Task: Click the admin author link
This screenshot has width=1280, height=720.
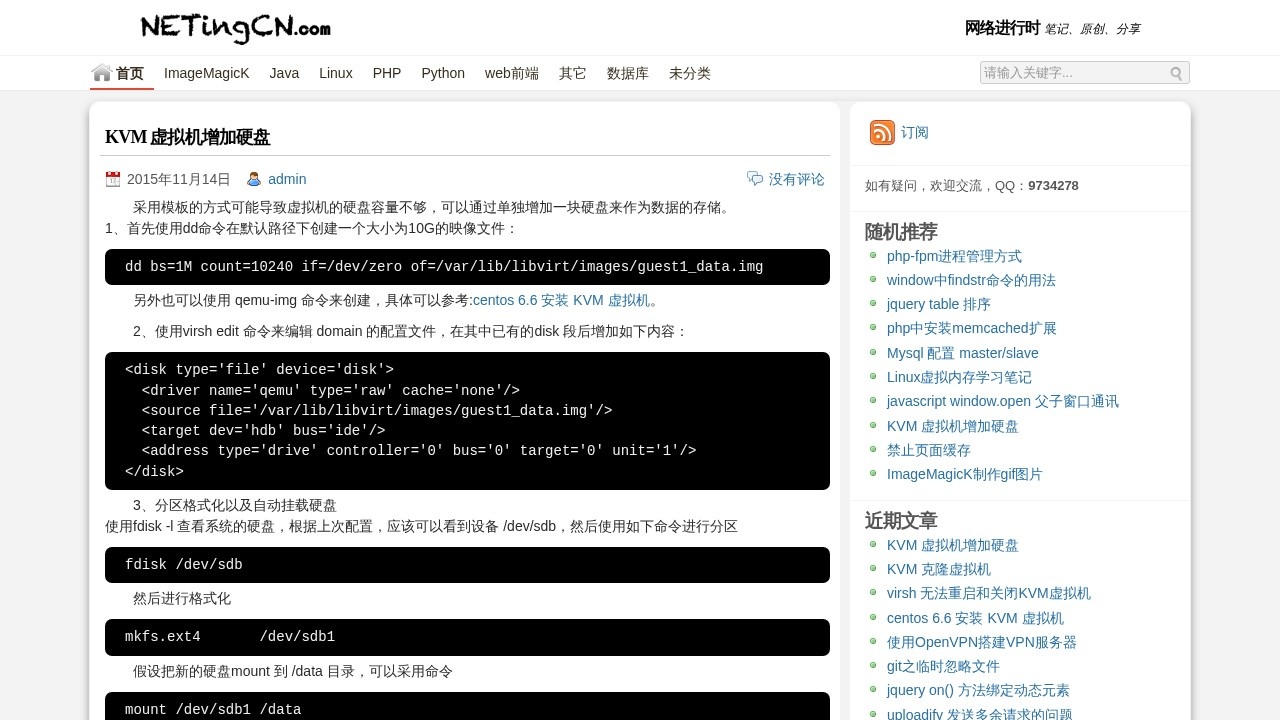Action: (287, 179)
